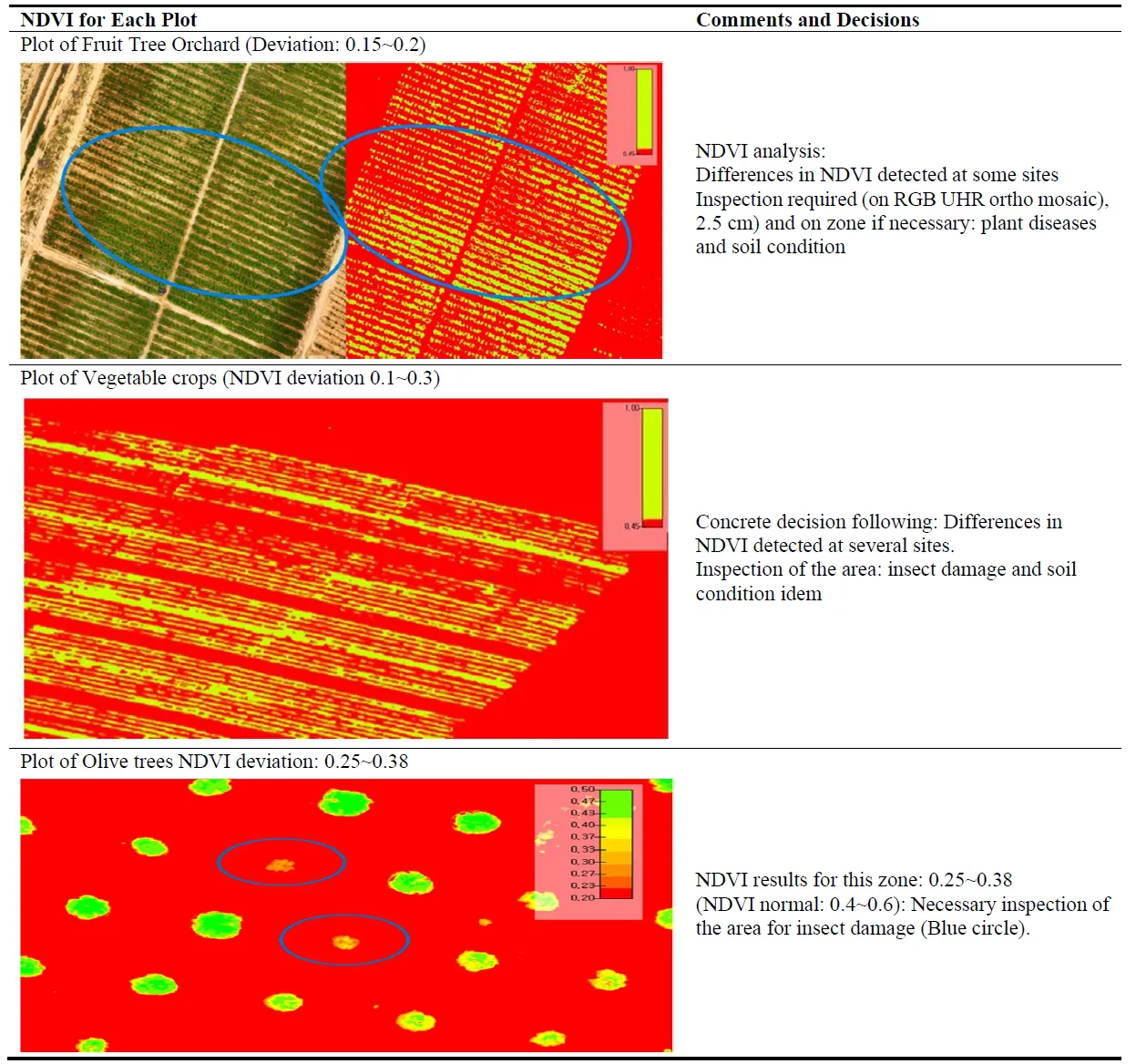This screenshot has height=1064, width=1136.
Task: Click the "Inspection required" line in orchard comments
Action: coord(902,199)
